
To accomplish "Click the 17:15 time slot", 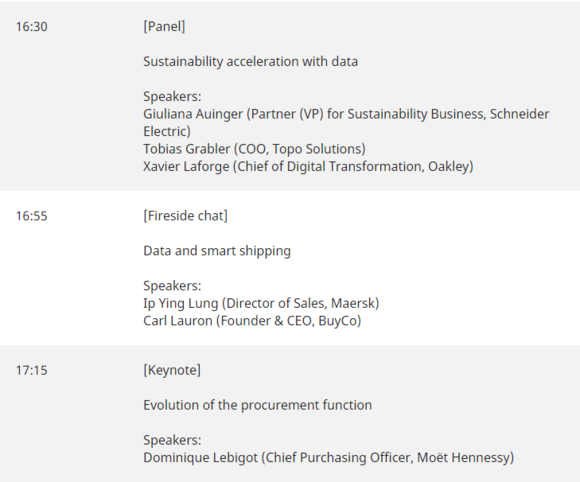I will (x=31, y=370).
